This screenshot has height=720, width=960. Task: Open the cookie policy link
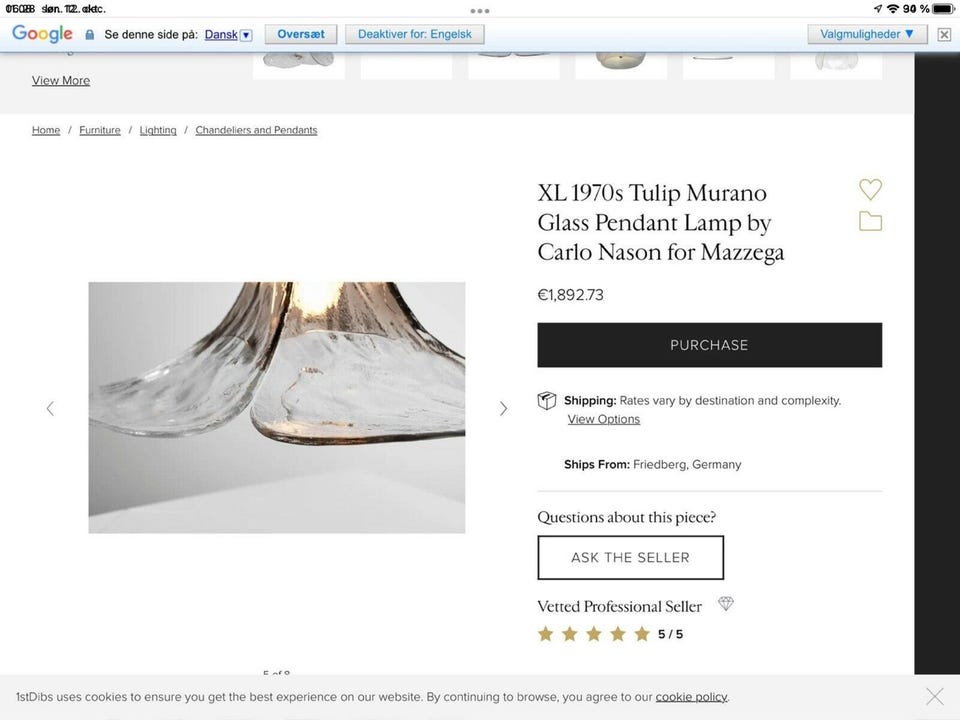click(691, 697)
